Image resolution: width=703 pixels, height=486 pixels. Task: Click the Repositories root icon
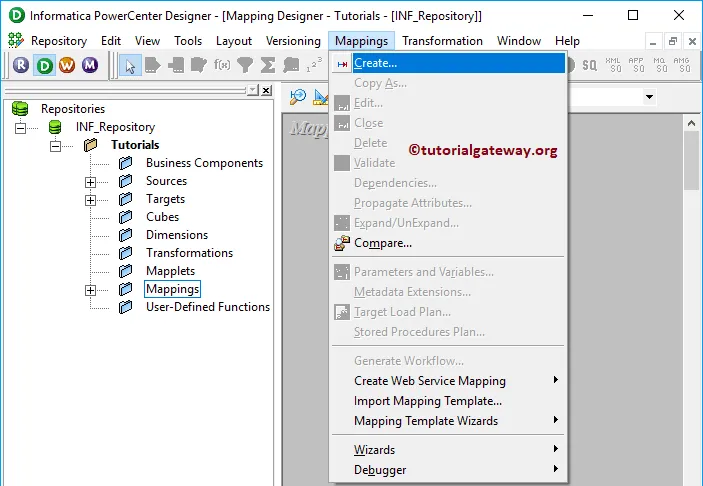20,108
